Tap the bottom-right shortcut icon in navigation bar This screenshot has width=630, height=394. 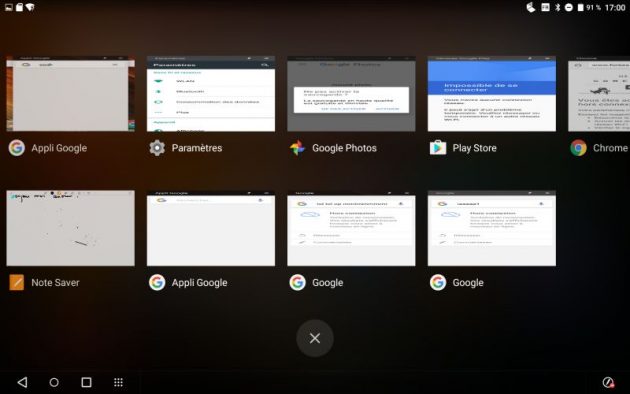pyautogui.click(x=608, y=382)
